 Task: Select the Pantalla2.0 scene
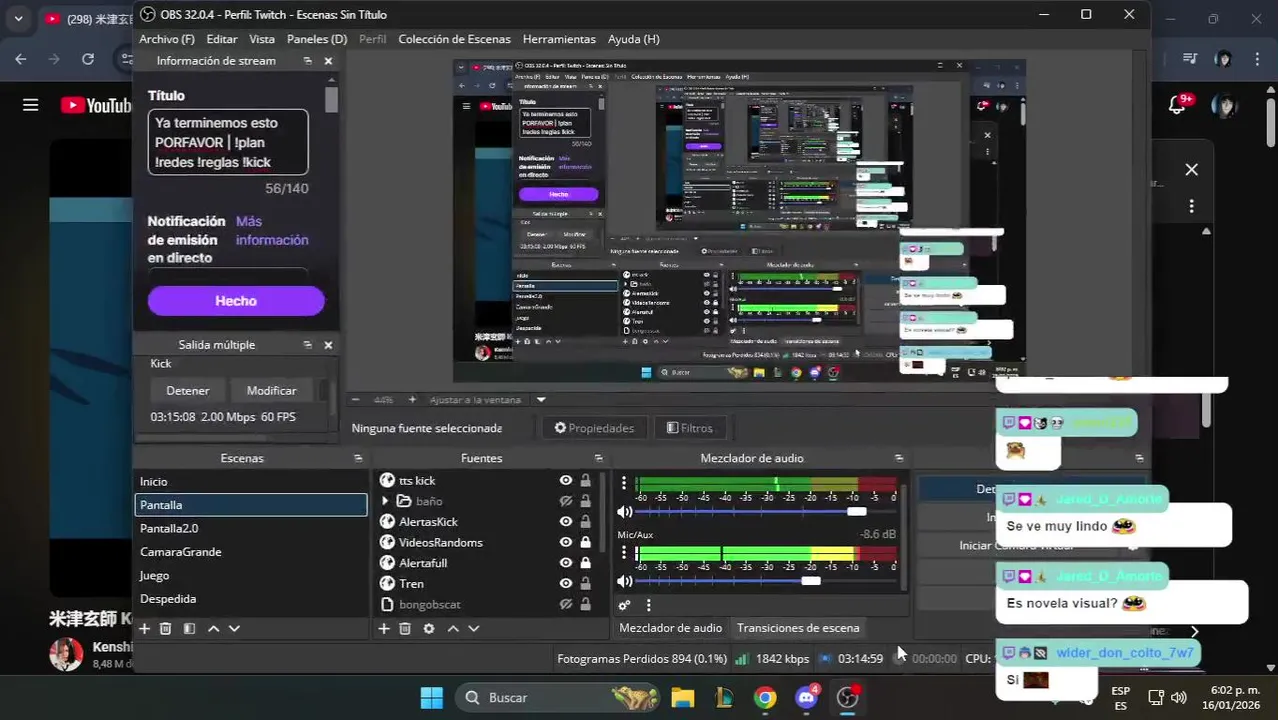click(x=250, y=528)
